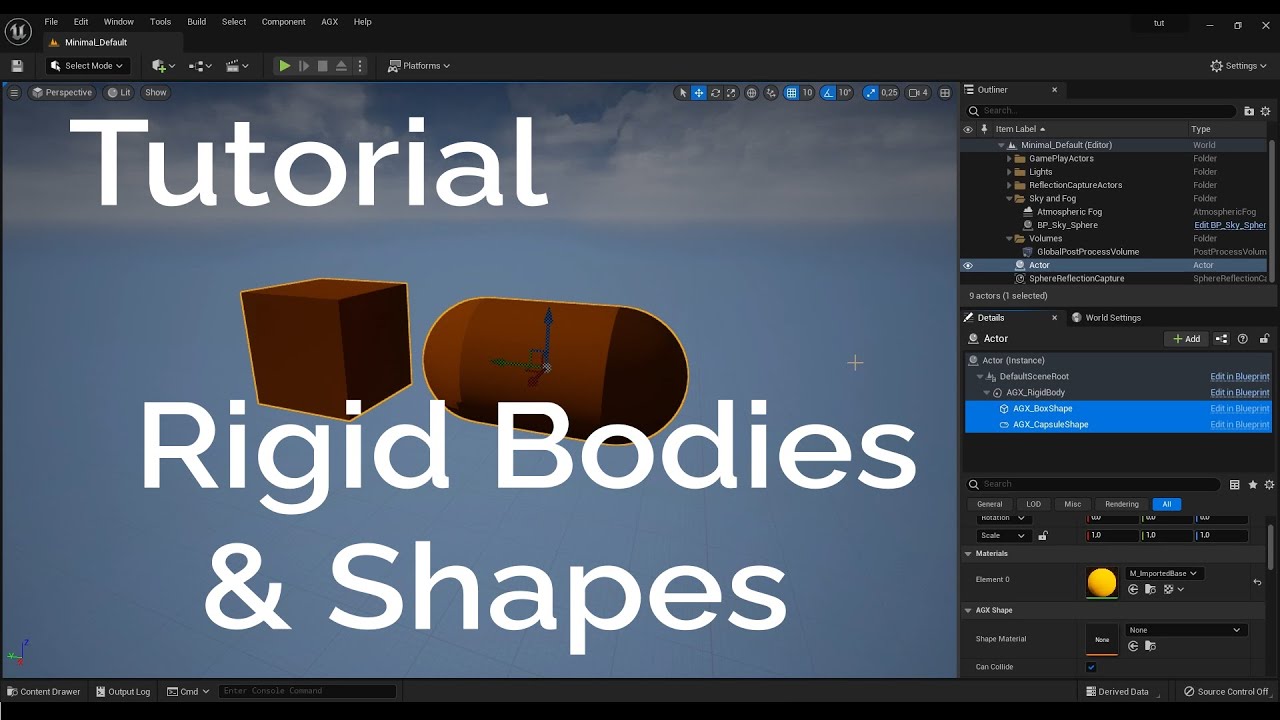Open camera speed setting showing 4
This screenshot has height=720, width=1280.
[918, 93]
